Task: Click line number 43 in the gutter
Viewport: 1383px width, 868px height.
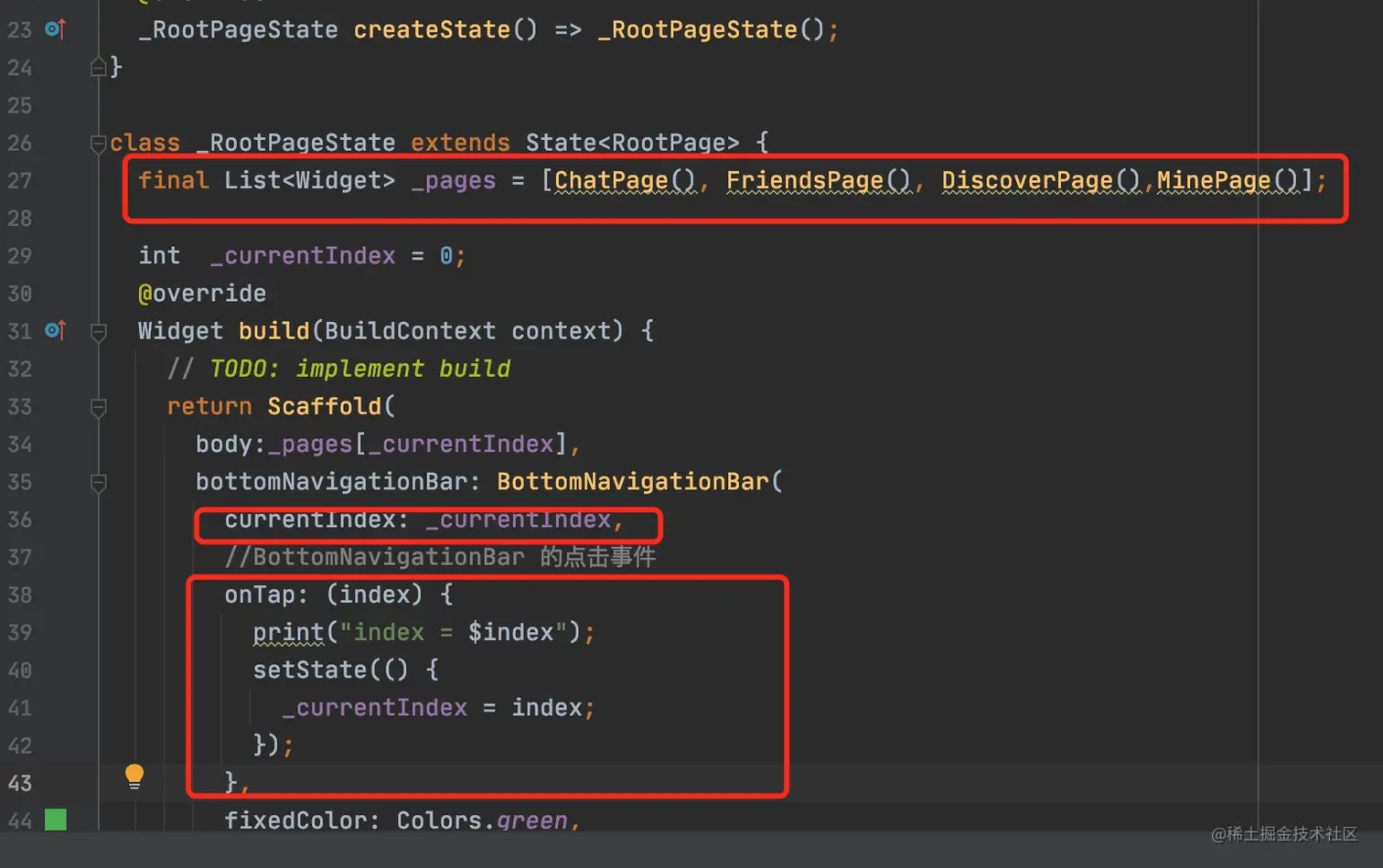Action: point(19,783)
